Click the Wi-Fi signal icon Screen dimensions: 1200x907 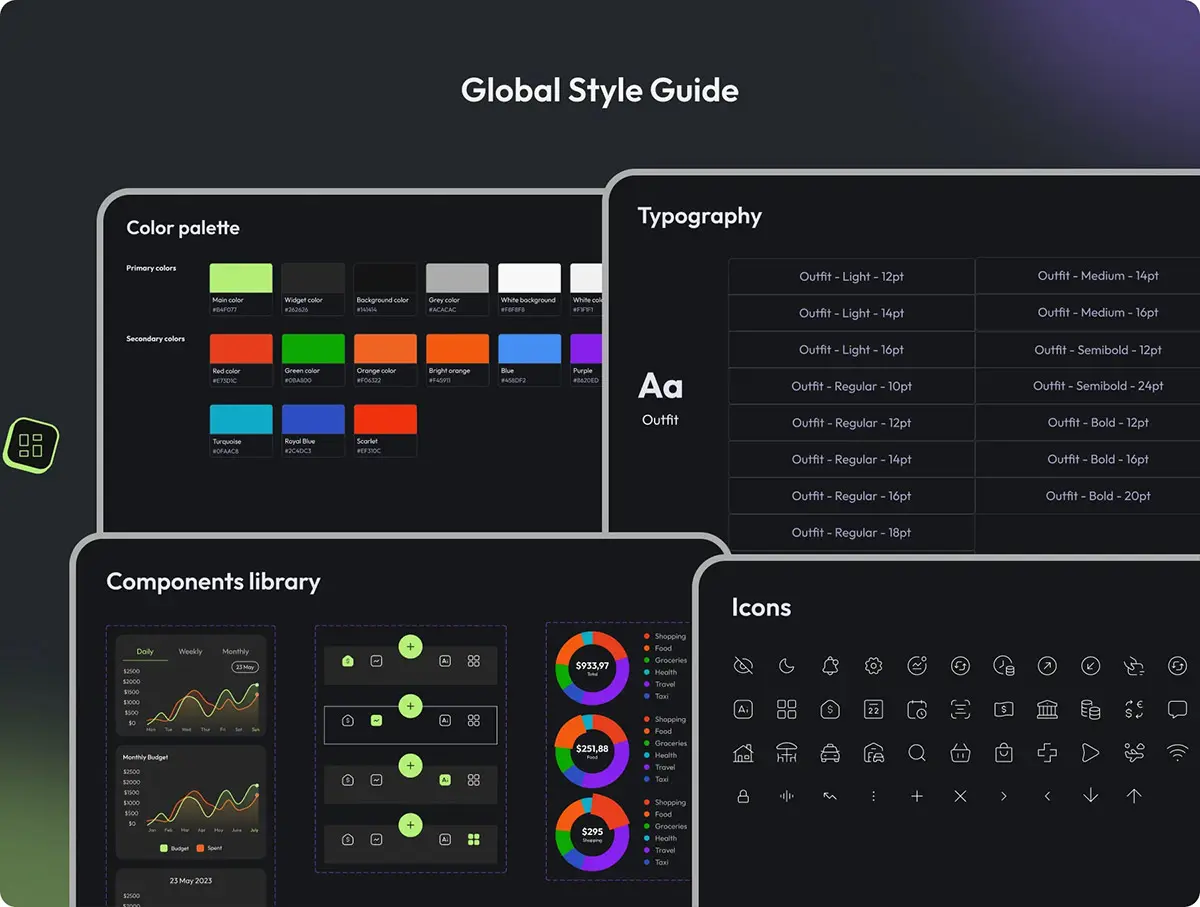pyautogui.click(x=1177, y=753)
